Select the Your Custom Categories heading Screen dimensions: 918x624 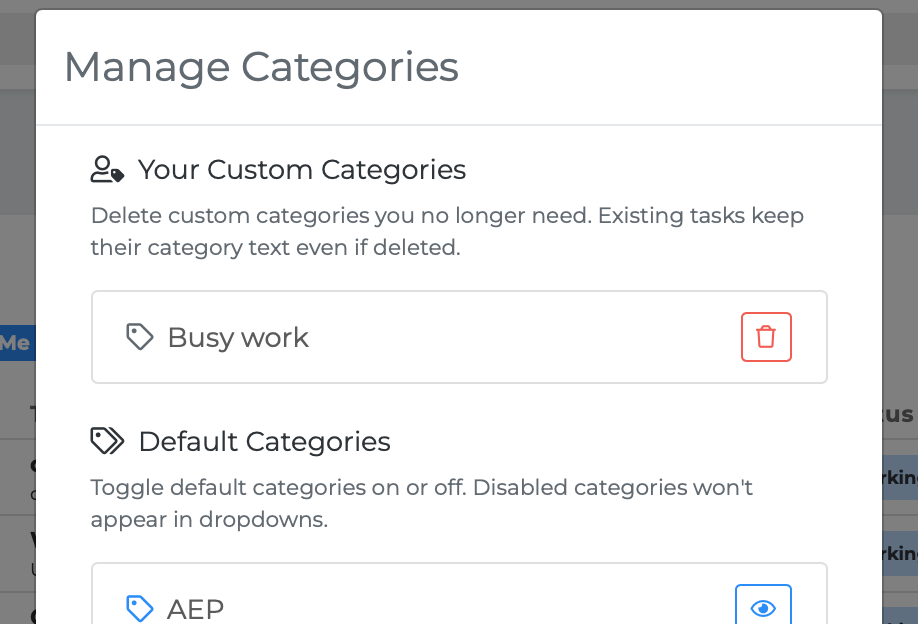pos(301,170)
